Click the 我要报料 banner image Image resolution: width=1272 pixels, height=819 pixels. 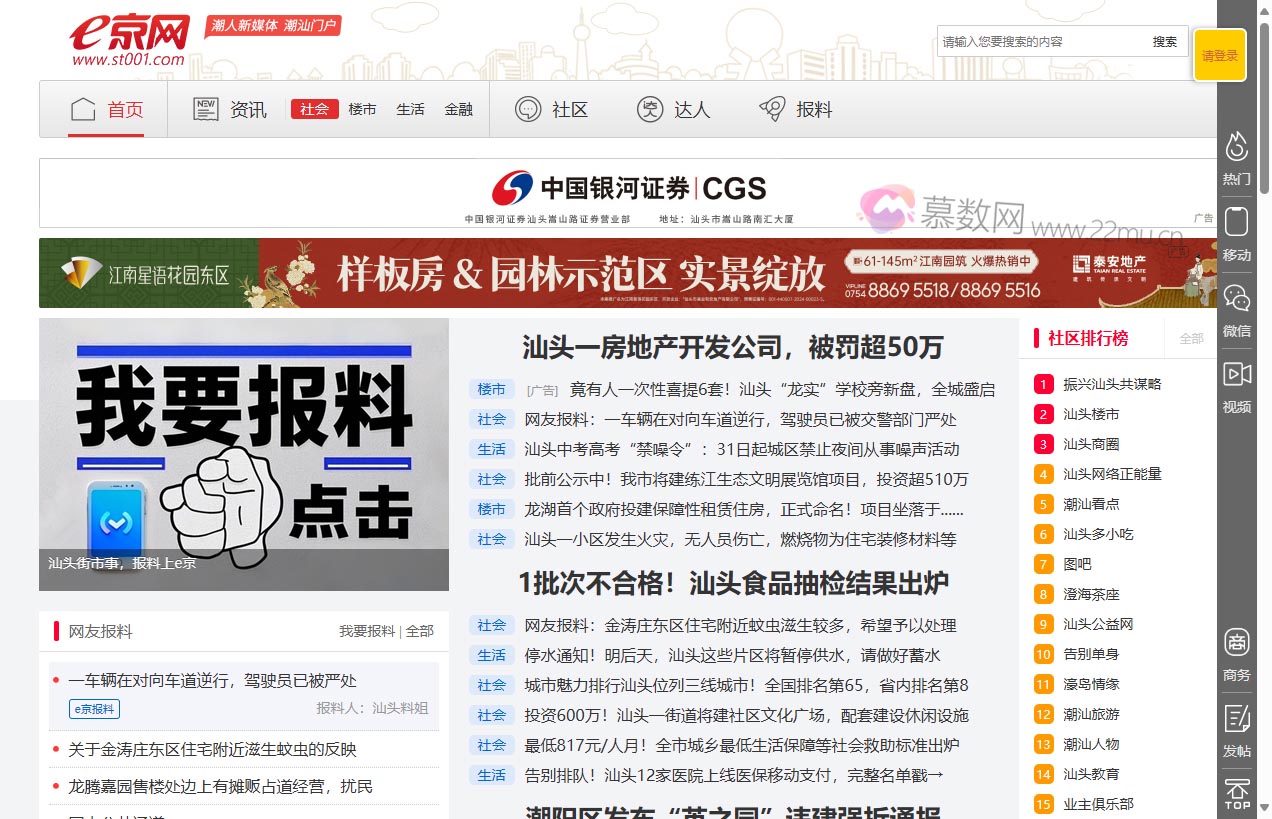(x=243, y=452)
